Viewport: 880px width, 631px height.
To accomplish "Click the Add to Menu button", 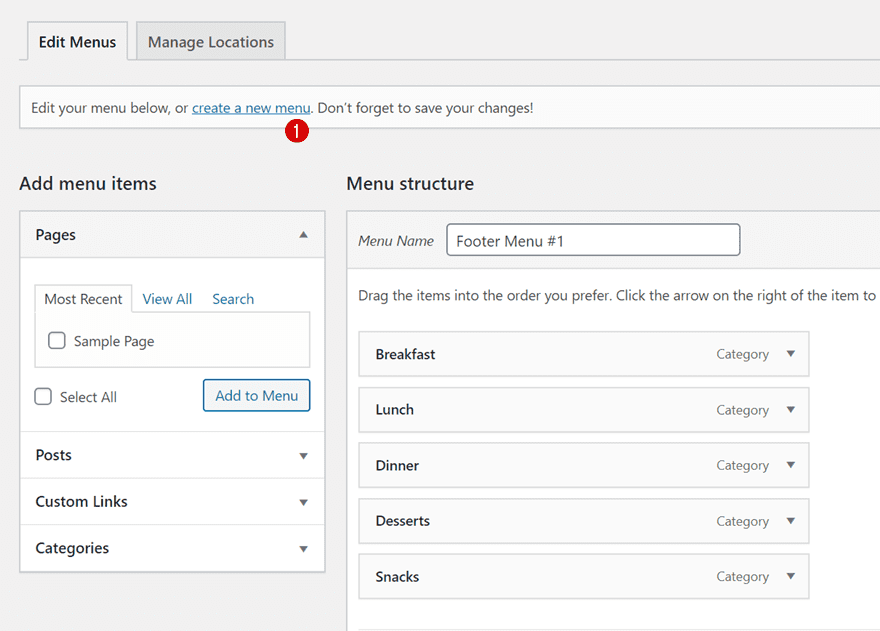I will click(256, 396).
